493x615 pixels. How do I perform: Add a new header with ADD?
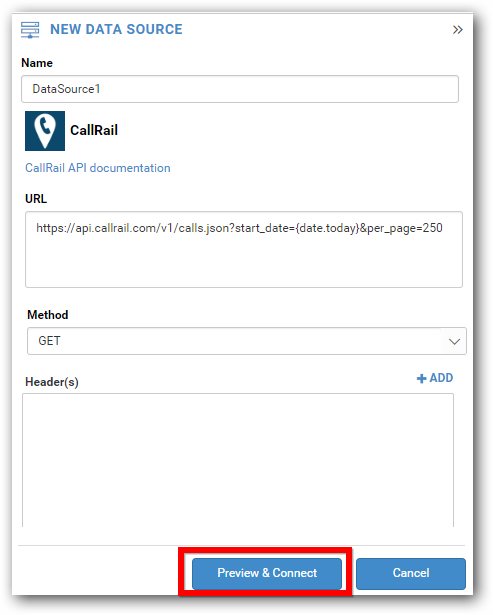click(x=435, y=378)
